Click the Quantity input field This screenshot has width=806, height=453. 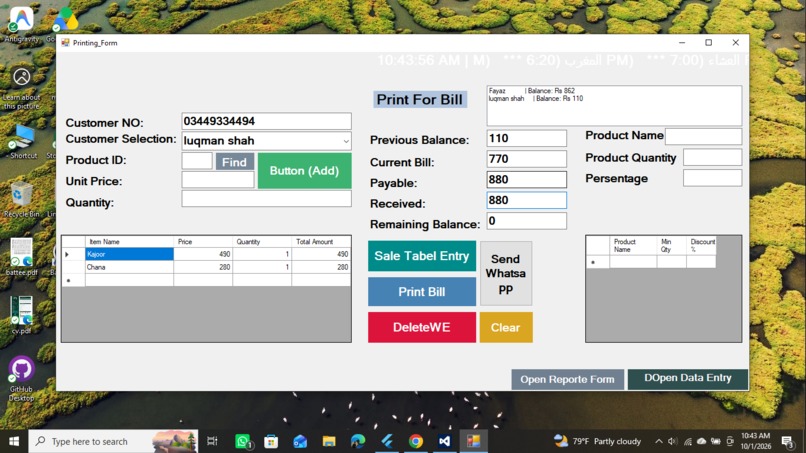(x=266, y=199)
